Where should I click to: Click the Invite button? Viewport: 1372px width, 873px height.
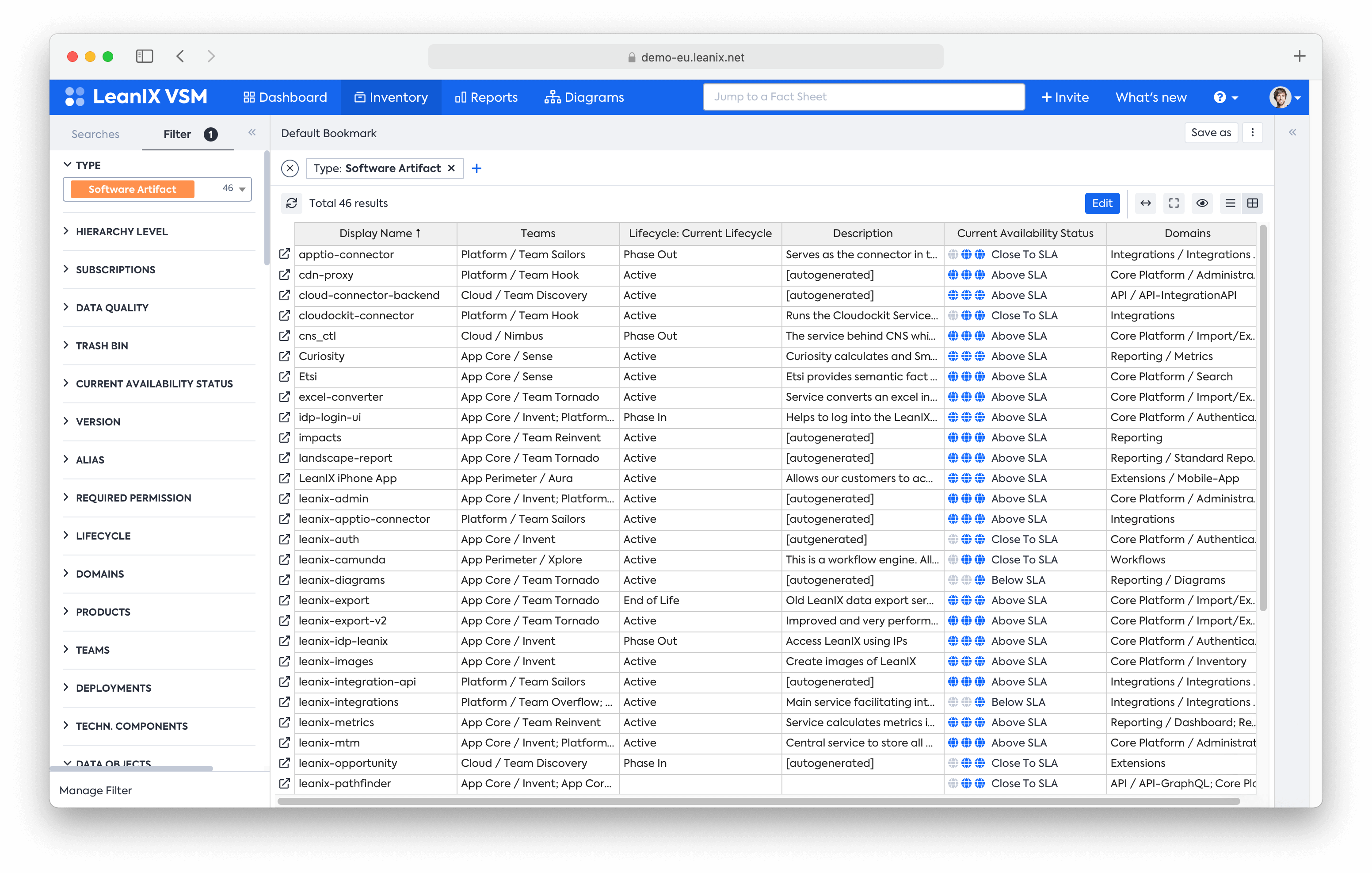(1064, 97)
